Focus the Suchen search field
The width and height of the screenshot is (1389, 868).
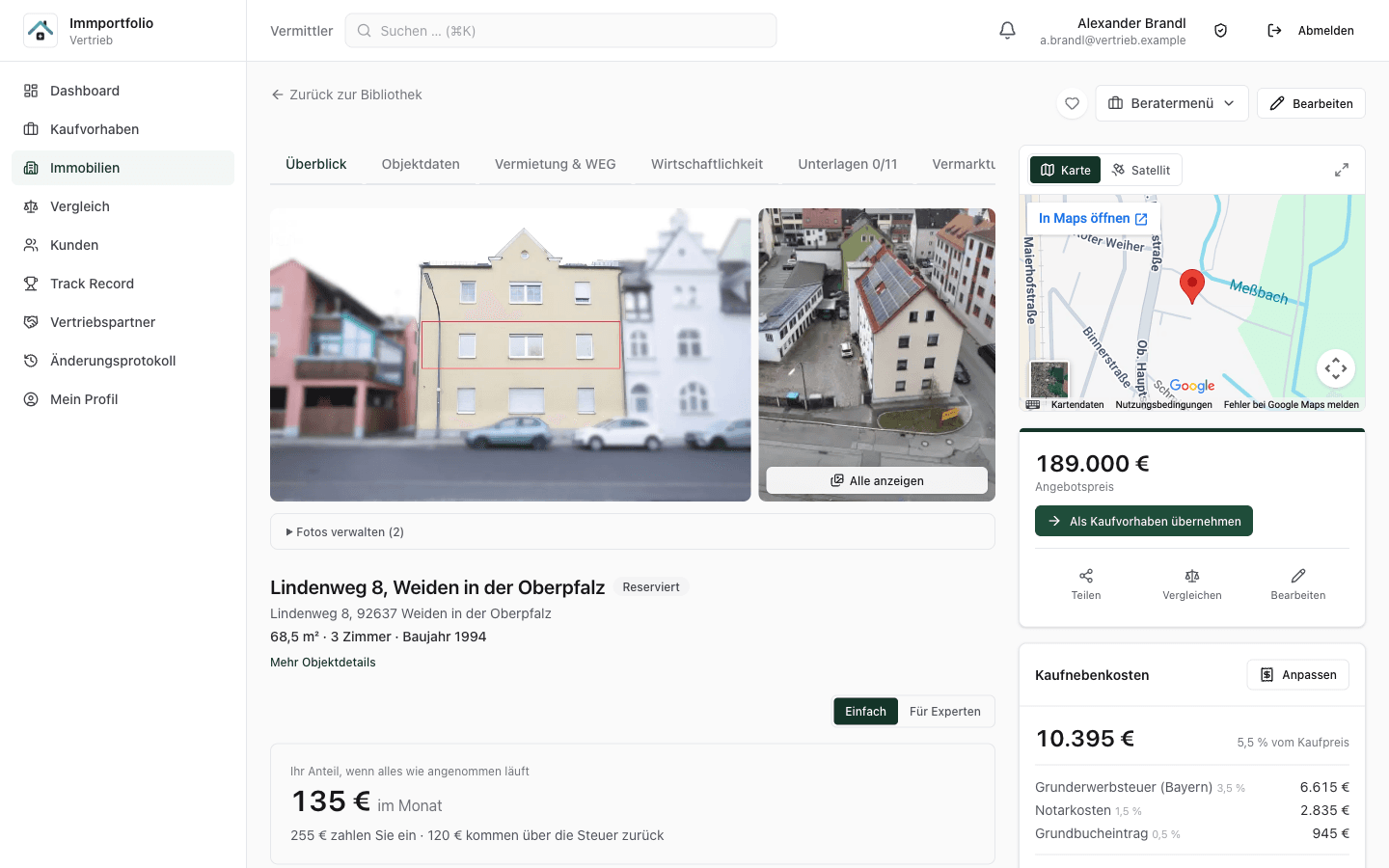pyautogui.click(x=560, y=31)
